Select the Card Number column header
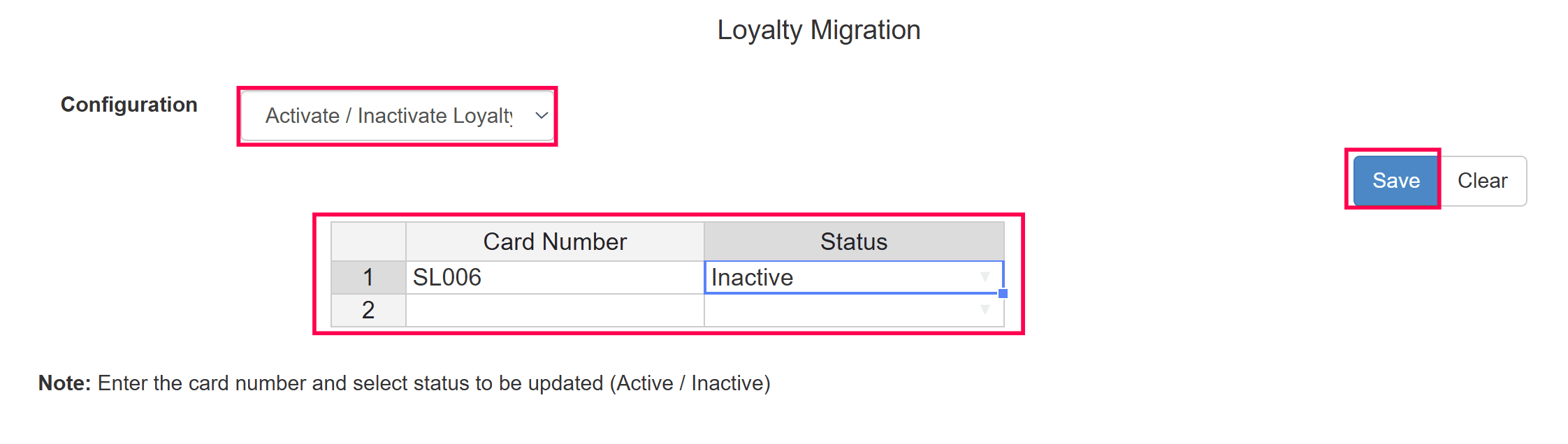 (x=555, y=242)
